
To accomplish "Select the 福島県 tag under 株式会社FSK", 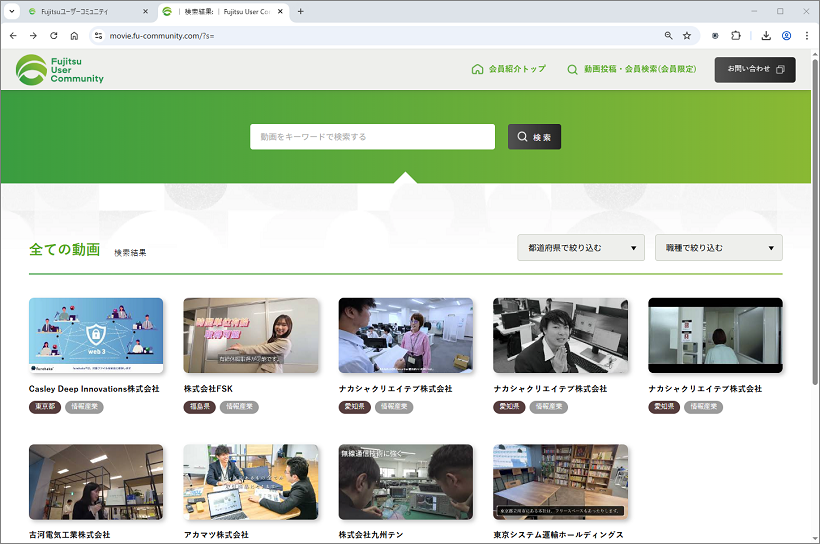I will click(199, 406).
